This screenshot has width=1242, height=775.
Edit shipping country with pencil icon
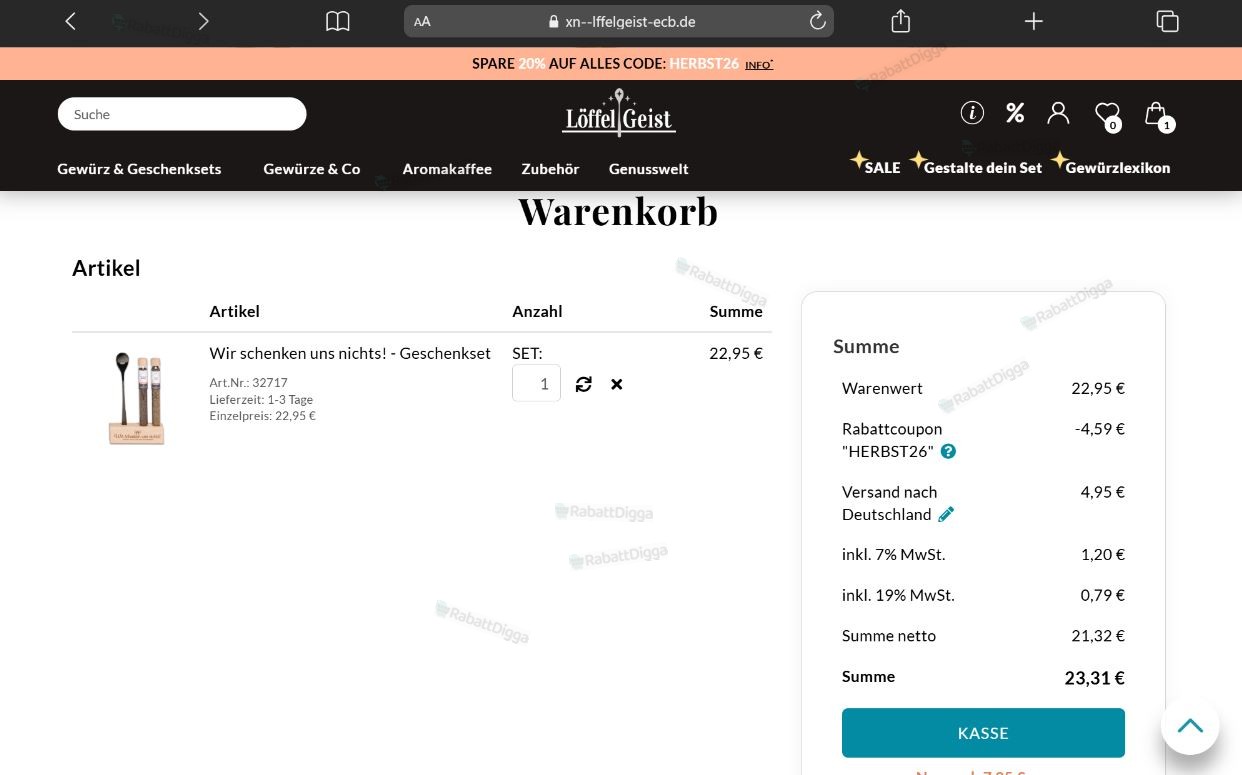[x=946, y=514]
